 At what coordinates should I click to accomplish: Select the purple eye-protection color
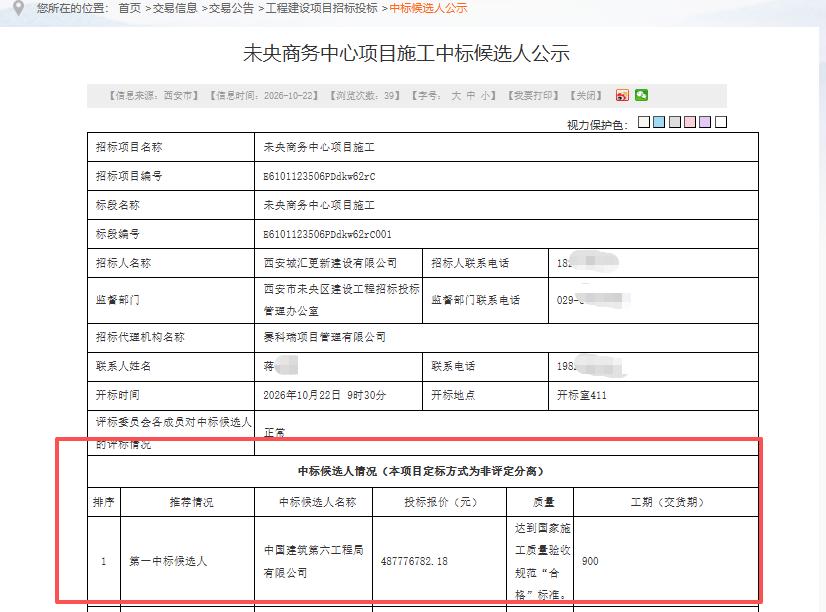click(705, 122)
